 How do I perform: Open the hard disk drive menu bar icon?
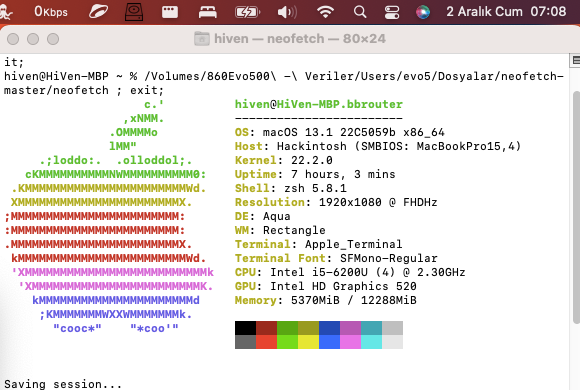(134, 12)
